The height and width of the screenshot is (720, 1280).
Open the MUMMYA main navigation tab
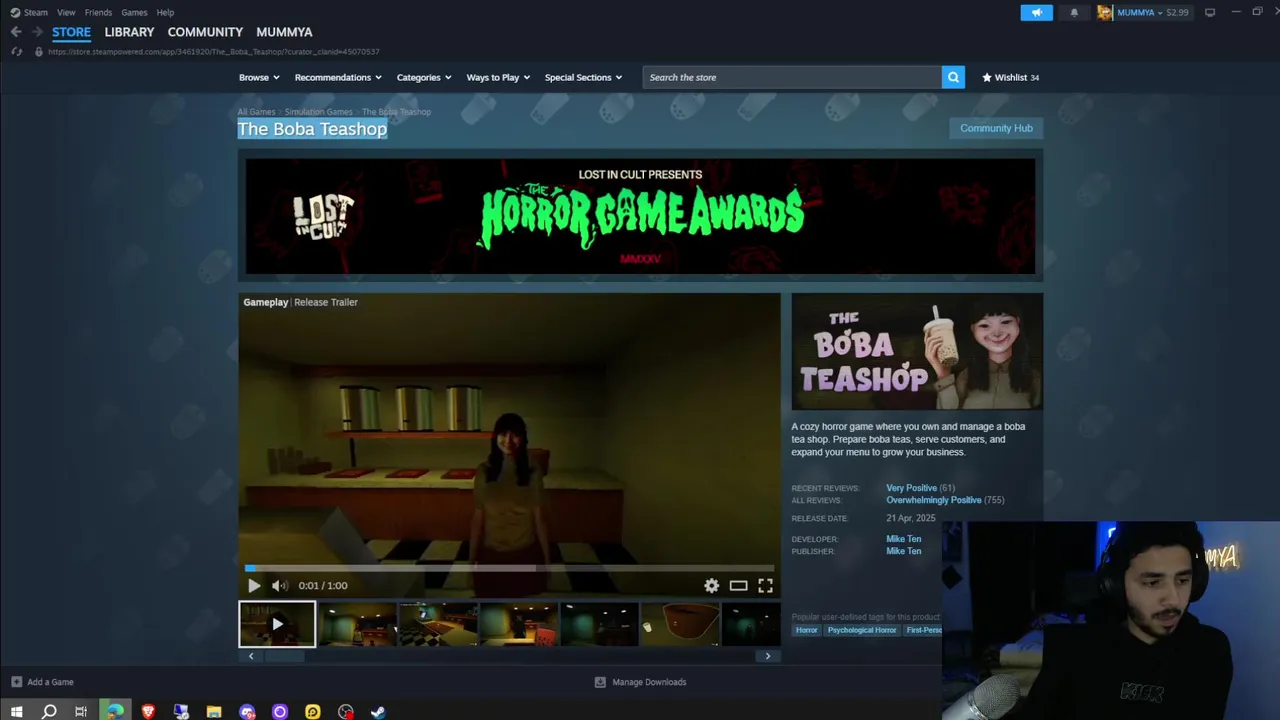[284, 32]
